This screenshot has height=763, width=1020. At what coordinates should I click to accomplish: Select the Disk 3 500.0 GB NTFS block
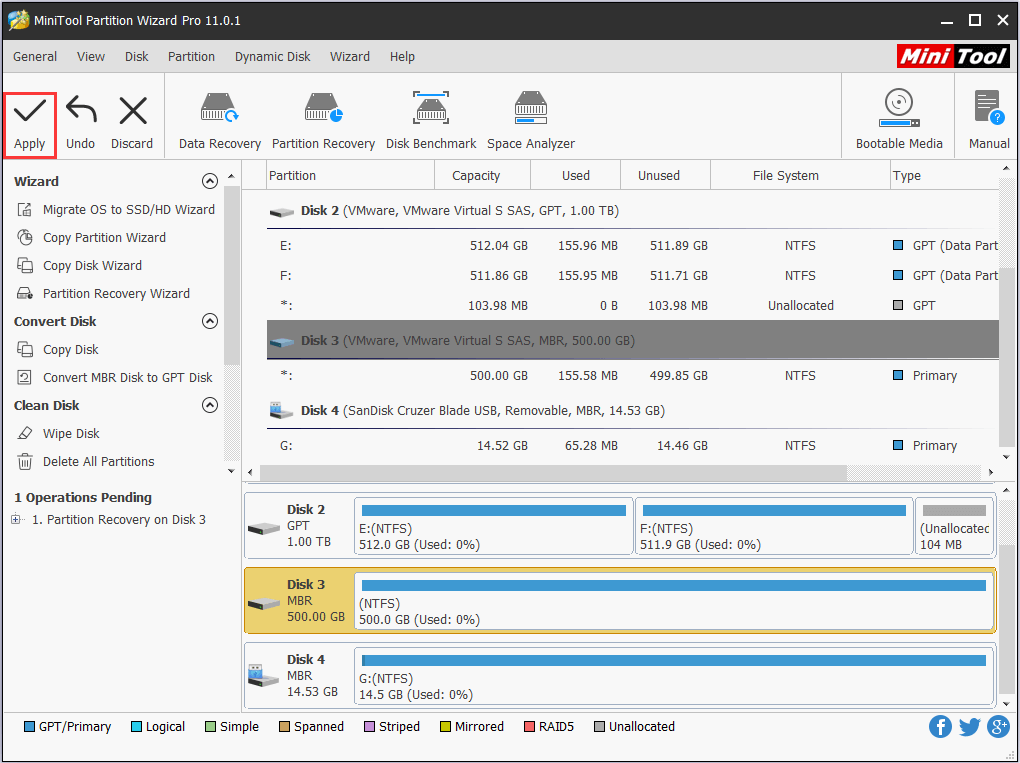[674, 601]
